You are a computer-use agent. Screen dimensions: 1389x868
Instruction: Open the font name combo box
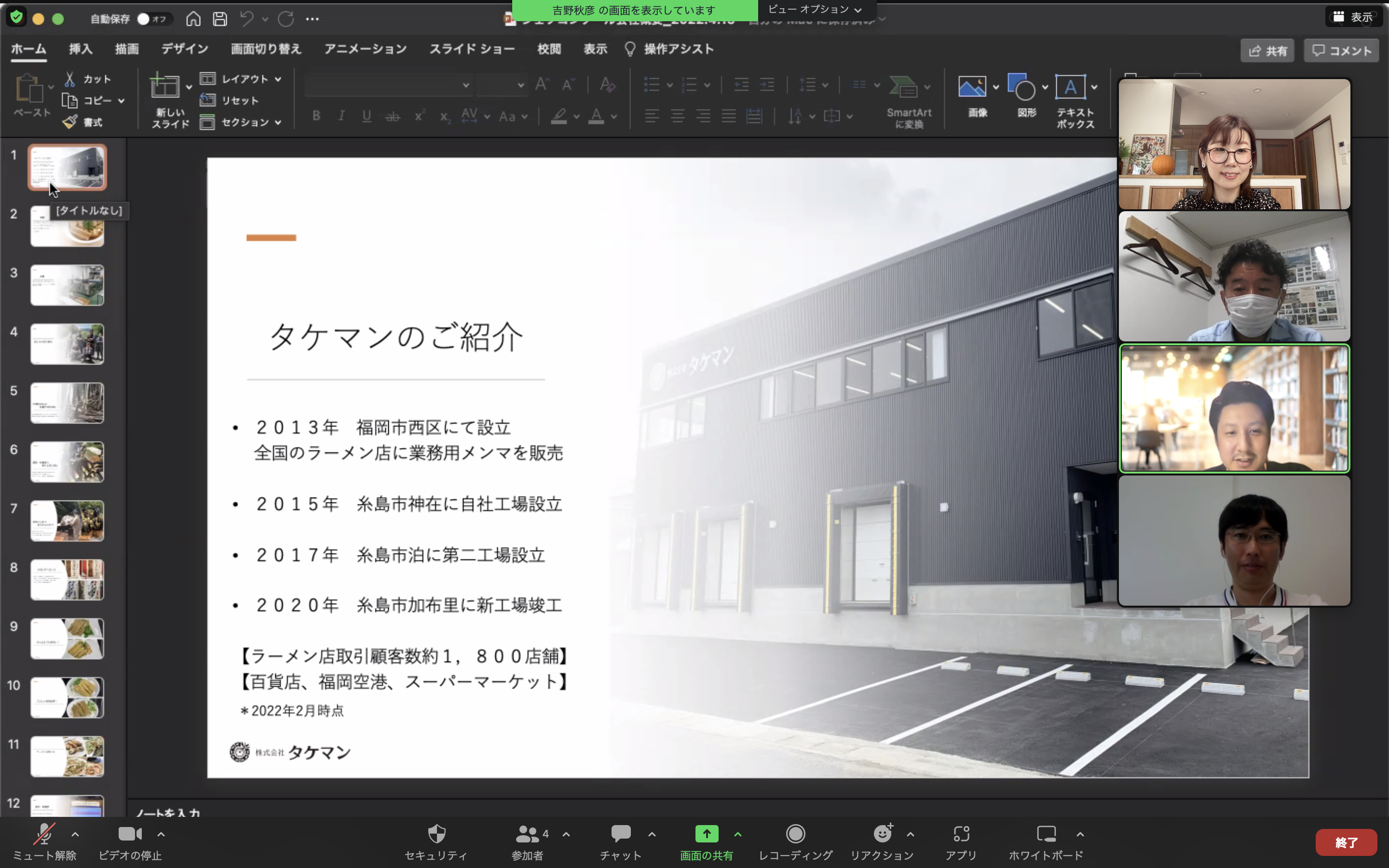[x=389, y=85]
